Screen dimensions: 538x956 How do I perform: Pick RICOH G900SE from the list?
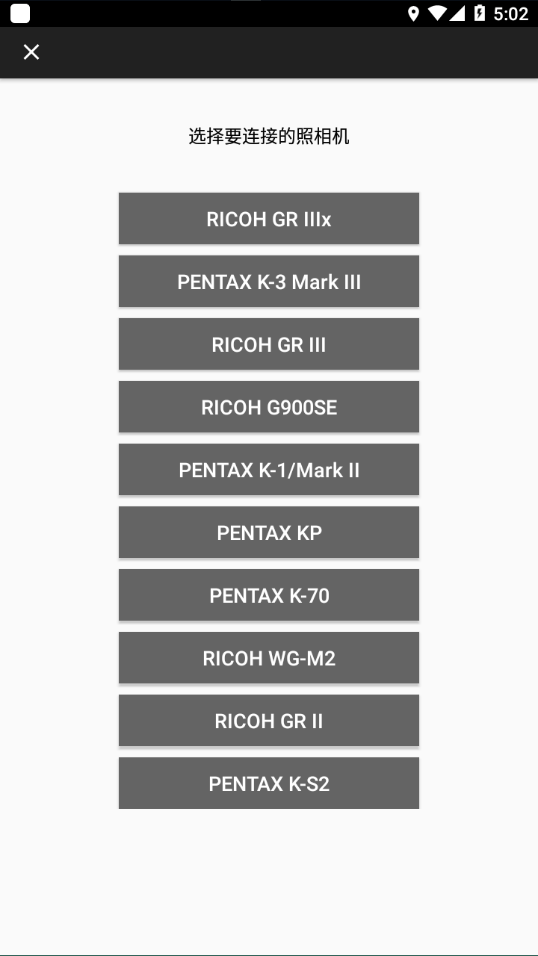pos(269,407)
